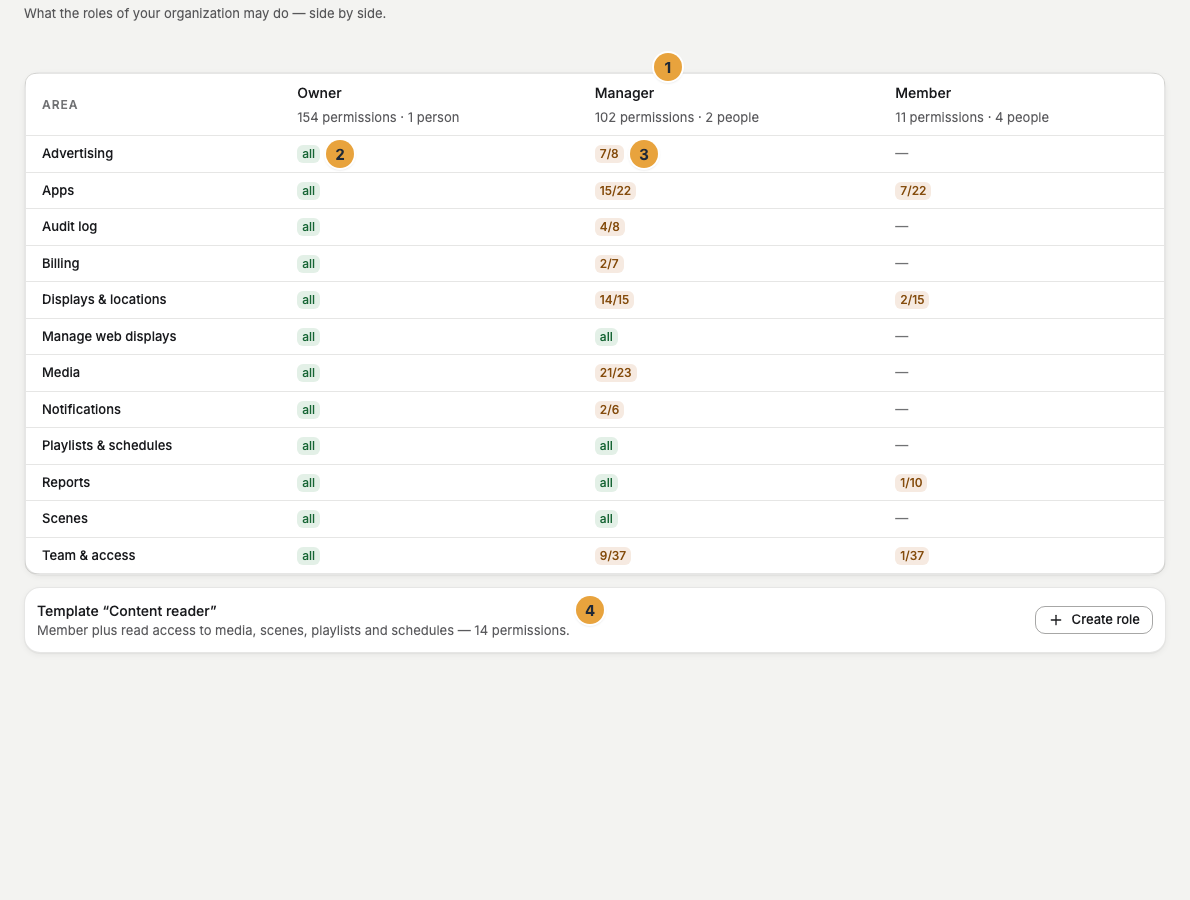Click "154 permissions · 1 person" text
The image size is (1190, 900).
[x=378, y=118]
